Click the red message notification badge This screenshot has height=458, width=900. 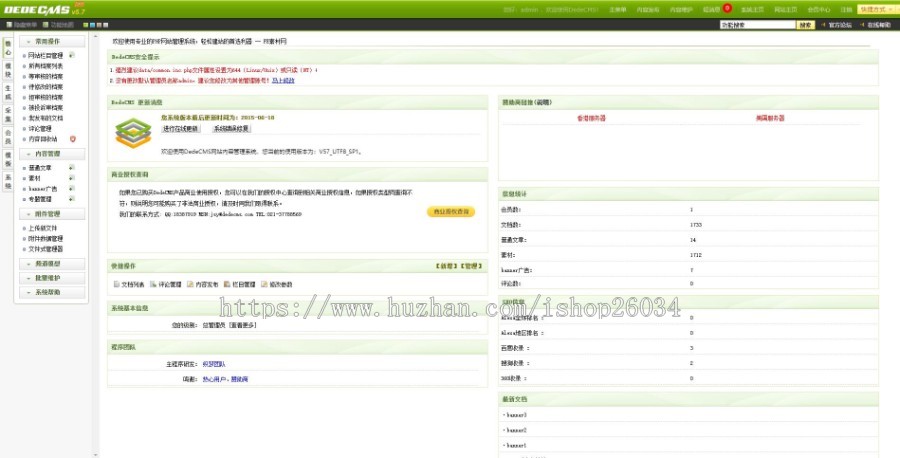coord(727,8)
